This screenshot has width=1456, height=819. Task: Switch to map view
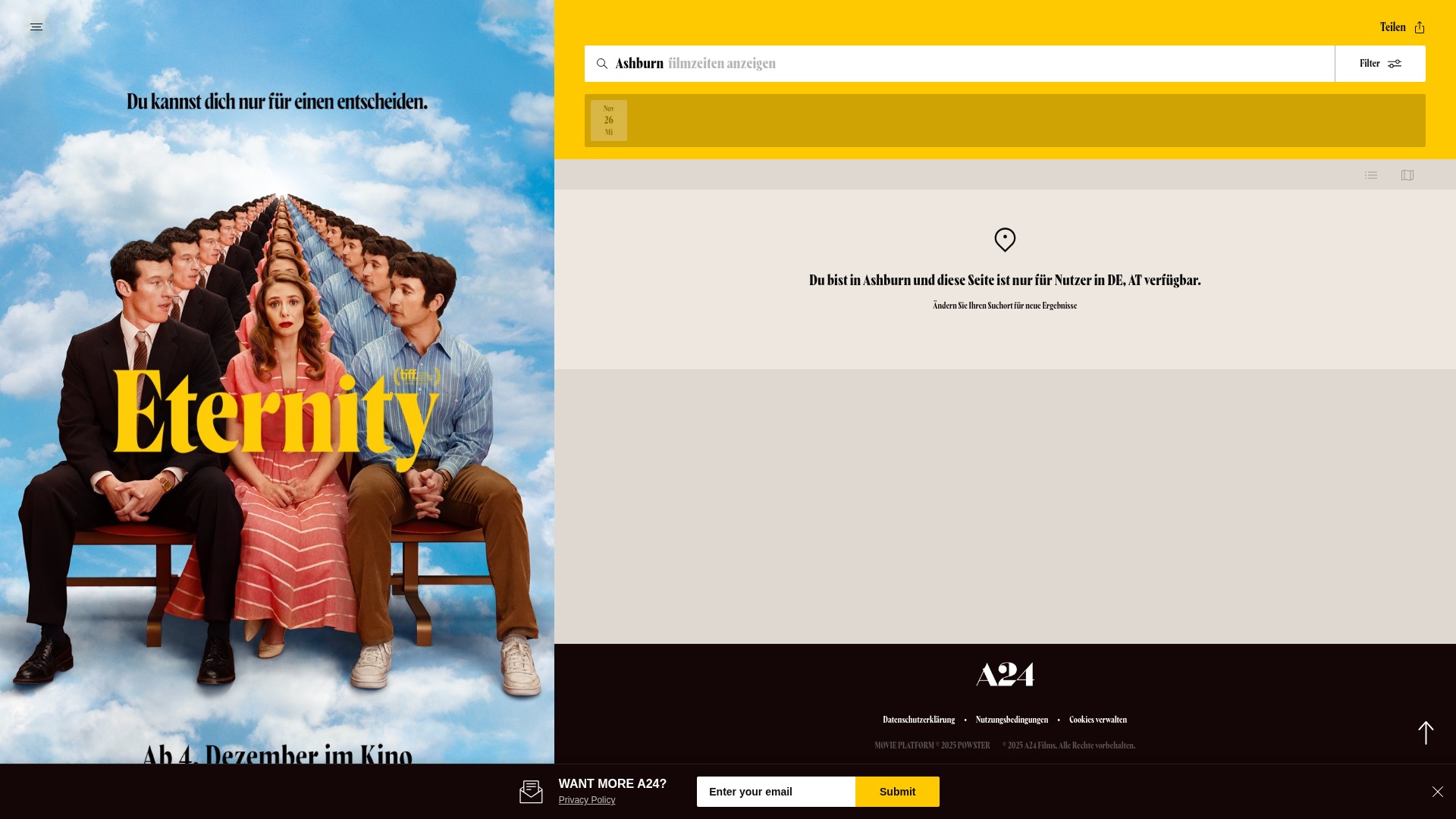point(1407,175)
